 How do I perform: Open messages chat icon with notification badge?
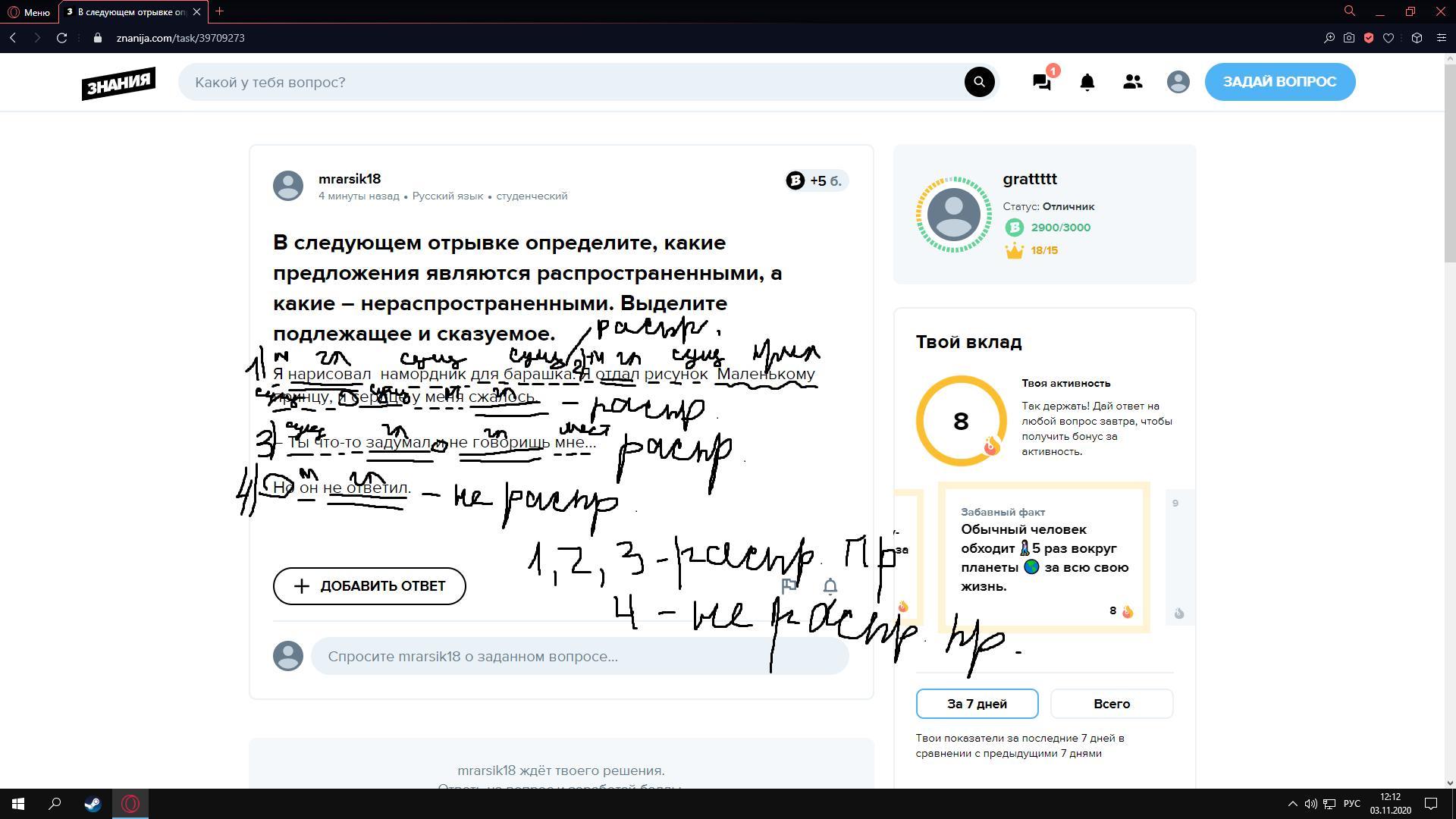point(1042,82)
